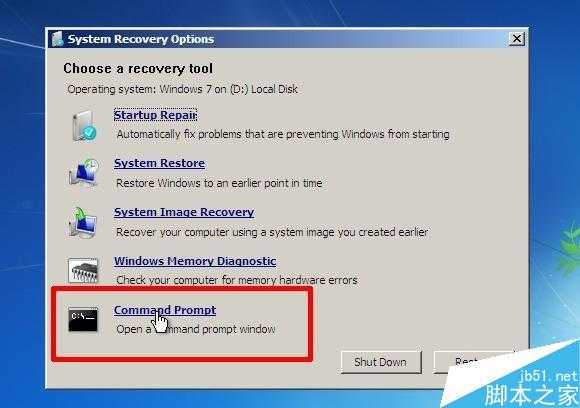
Task: Open the Command Prompt link
Action: point(165,310)
